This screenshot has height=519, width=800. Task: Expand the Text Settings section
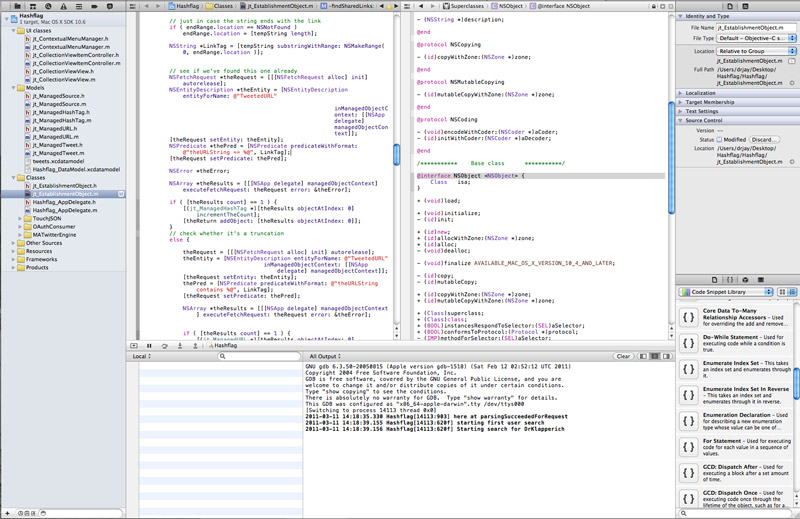(703, 111)
